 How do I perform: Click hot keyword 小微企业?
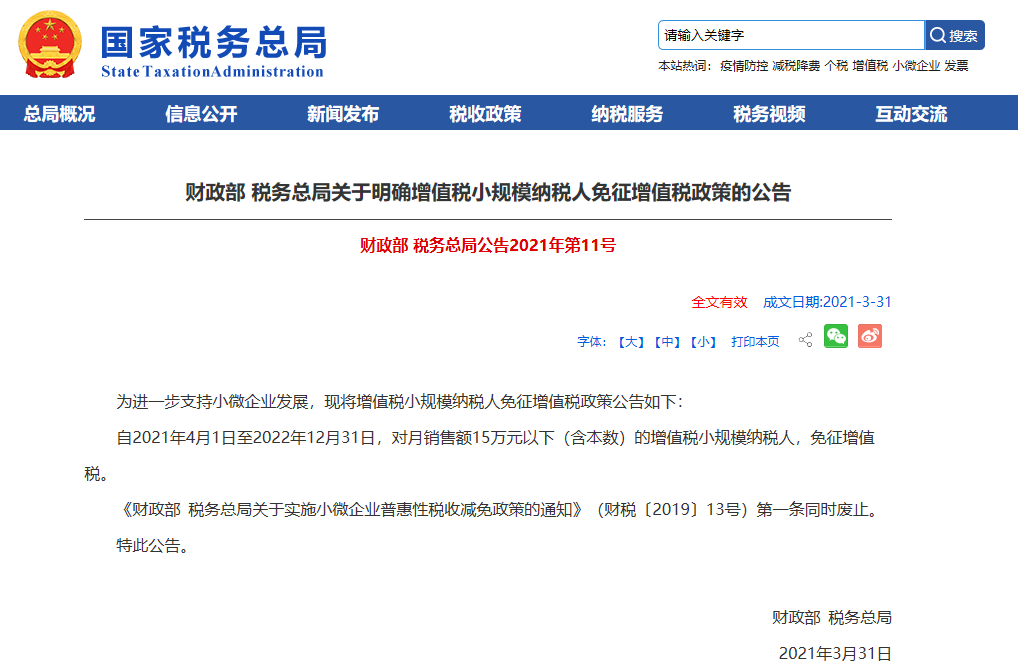point(916,66)
